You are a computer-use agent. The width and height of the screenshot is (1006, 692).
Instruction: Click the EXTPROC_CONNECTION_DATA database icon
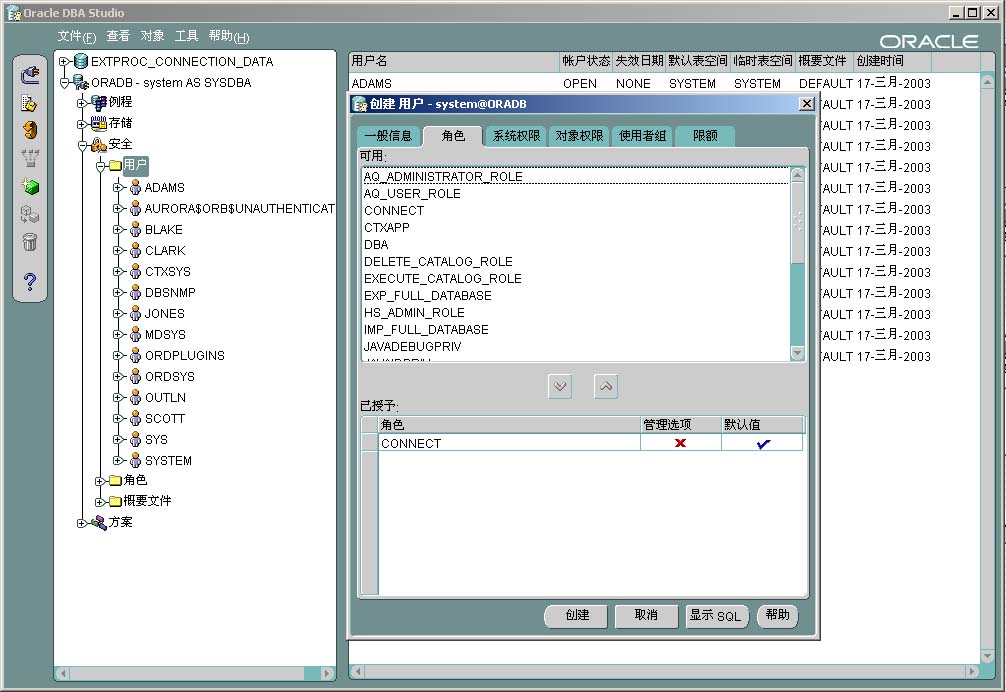click(81, 62)
